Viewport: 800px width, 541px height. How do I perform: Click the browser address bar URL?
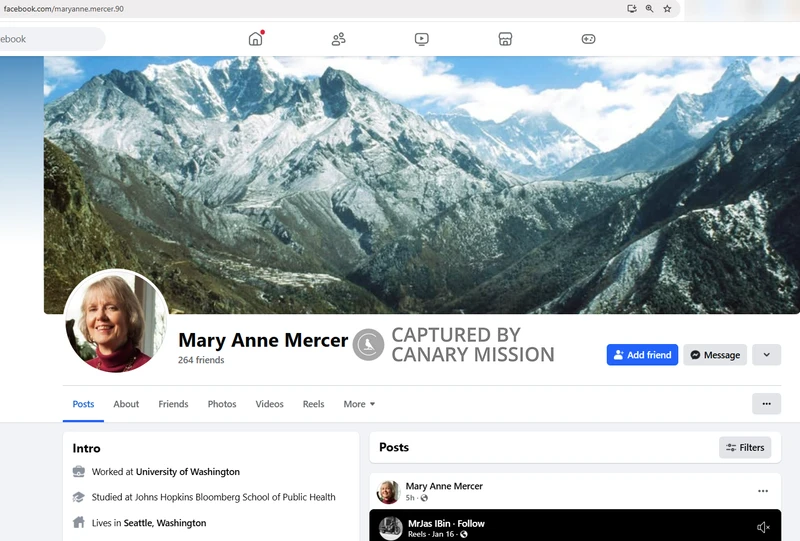click(63, 9)
